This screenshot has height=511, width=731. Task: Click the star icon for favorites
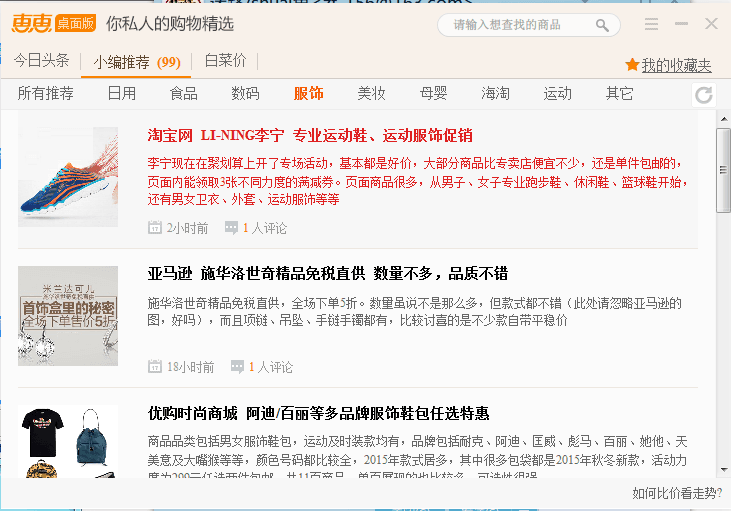coord(632,65)
